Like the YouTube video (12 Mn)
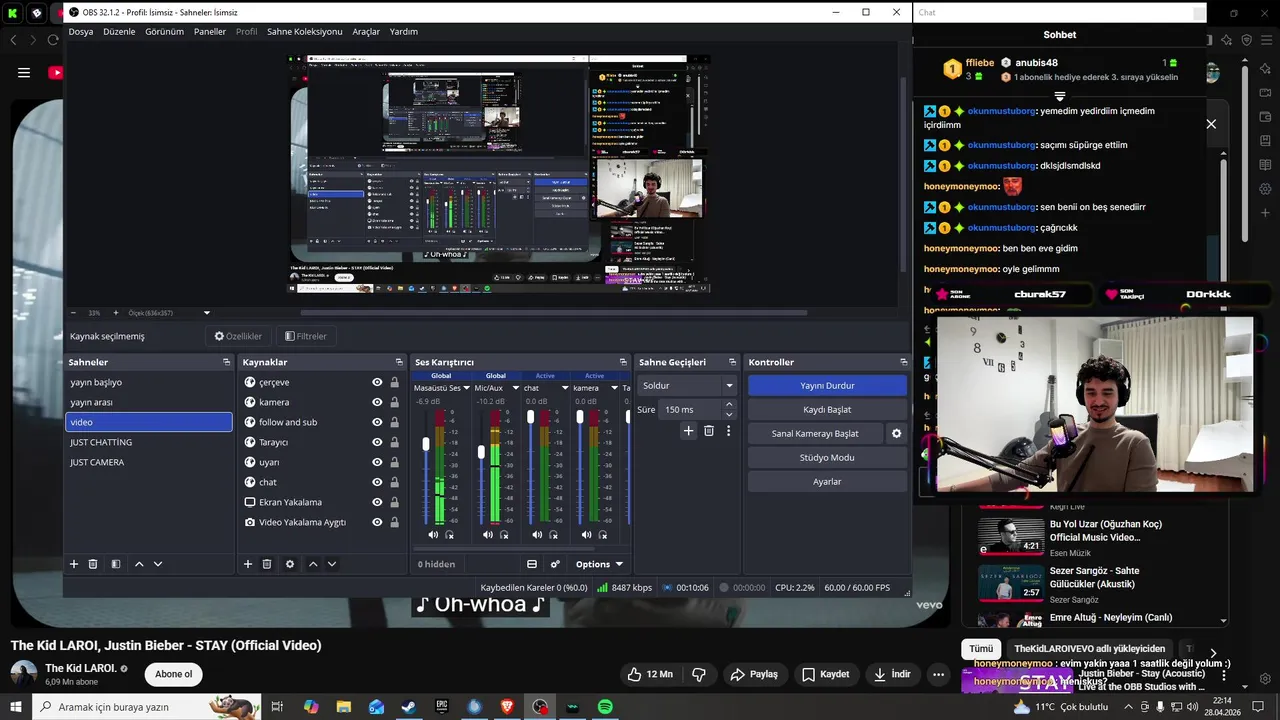 [649, 674]
